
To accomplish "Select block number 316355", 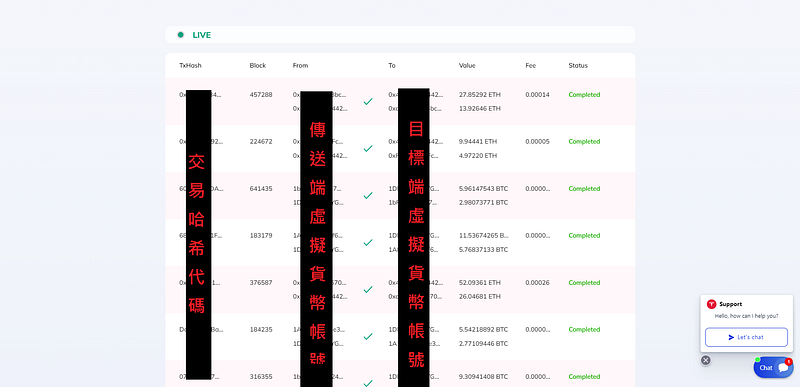I will tap(261, 376).
